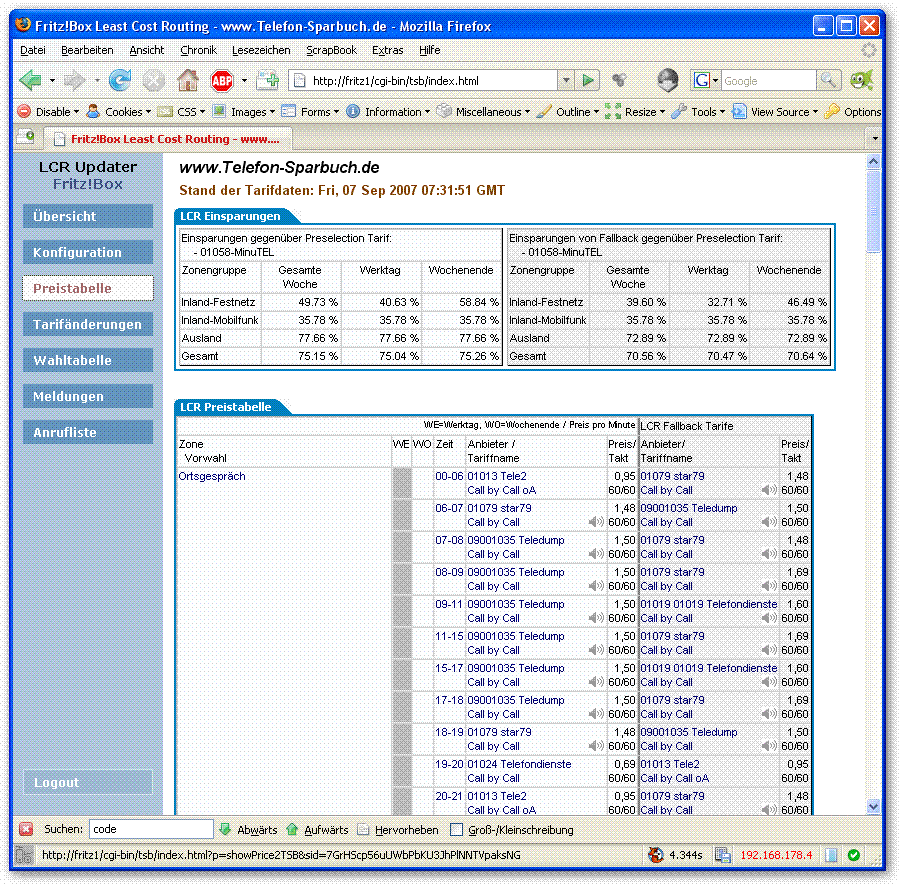Click the red Disable icon

coord(24,111)
